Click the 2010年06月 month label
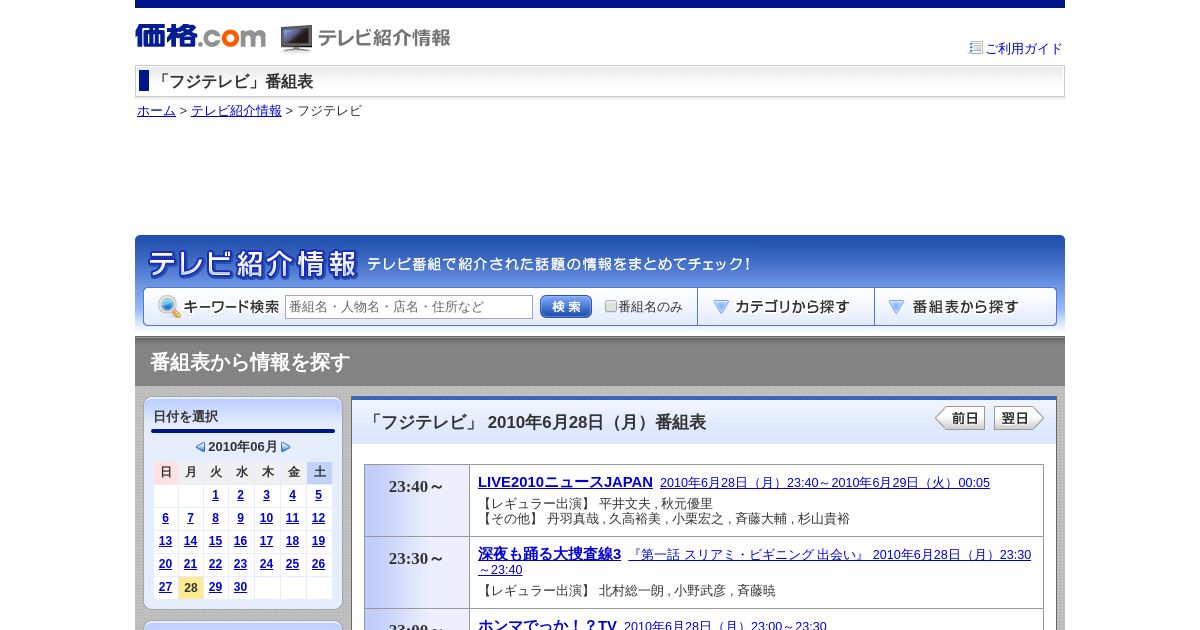The width and height of the screenshot is (1200, 630). (x=243, y=447)
